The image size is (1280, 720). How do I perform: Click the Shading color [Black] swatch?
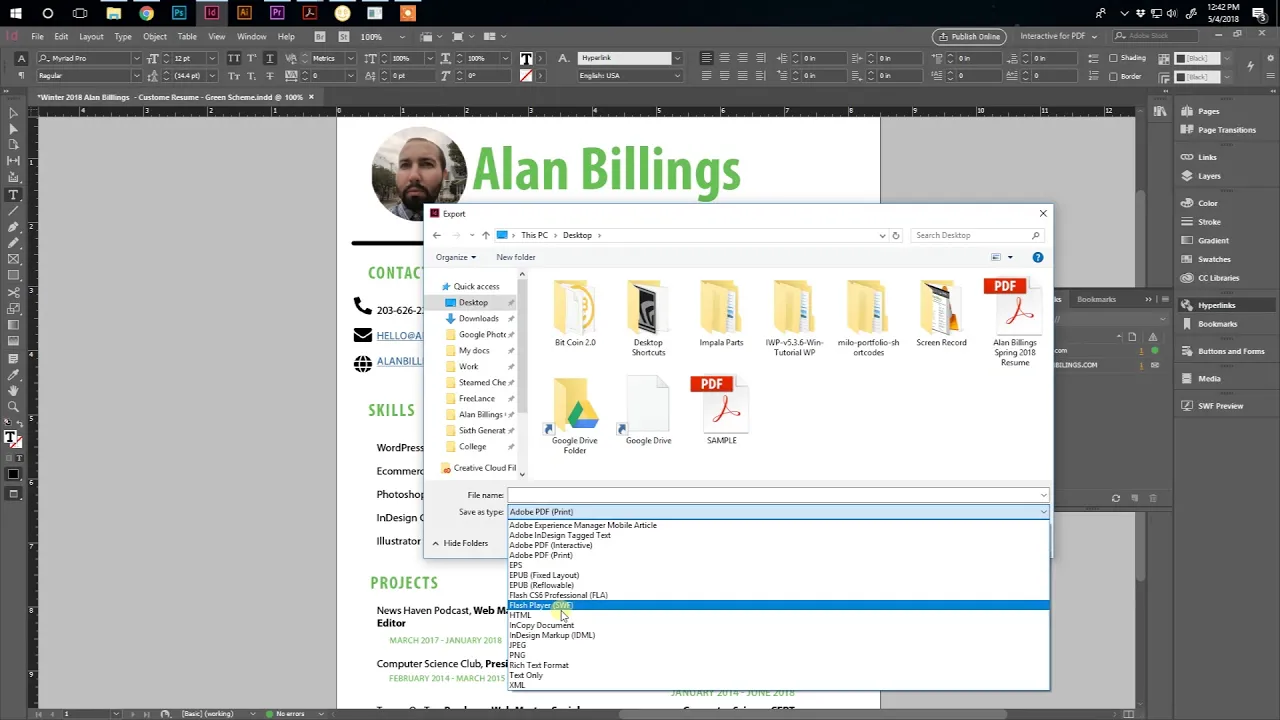click(1198, 58)
